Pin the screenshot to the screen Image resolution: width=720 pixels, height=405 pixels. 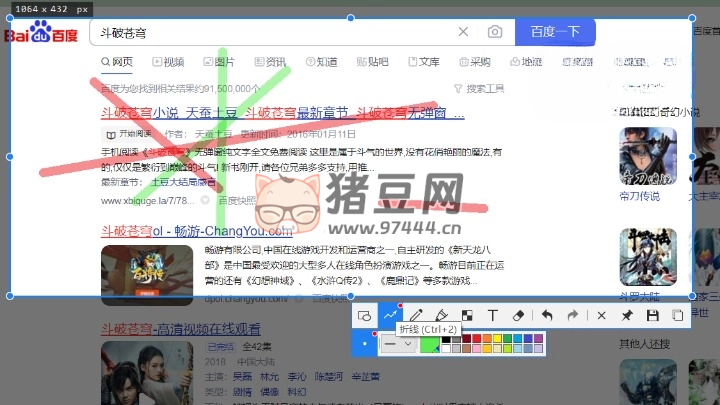click(627, 315)
